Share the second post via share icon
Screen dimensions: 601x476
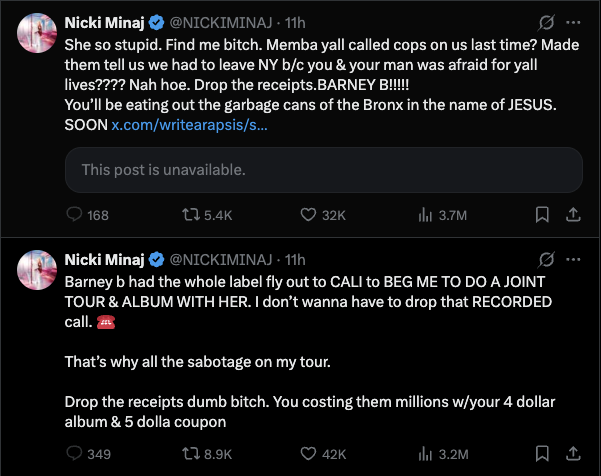[573, 454]
